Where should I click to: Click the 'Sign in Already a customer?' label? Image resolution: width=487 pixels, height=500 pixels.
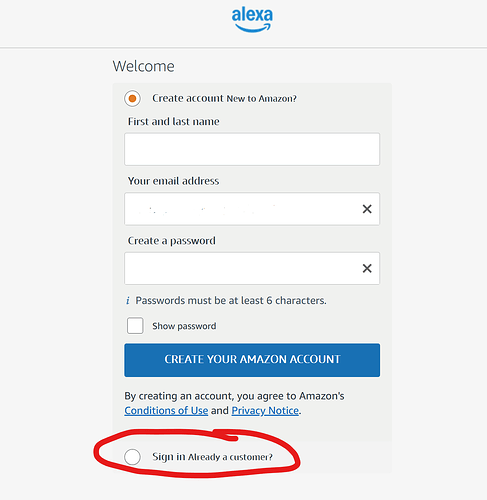(x=212, y=457)
